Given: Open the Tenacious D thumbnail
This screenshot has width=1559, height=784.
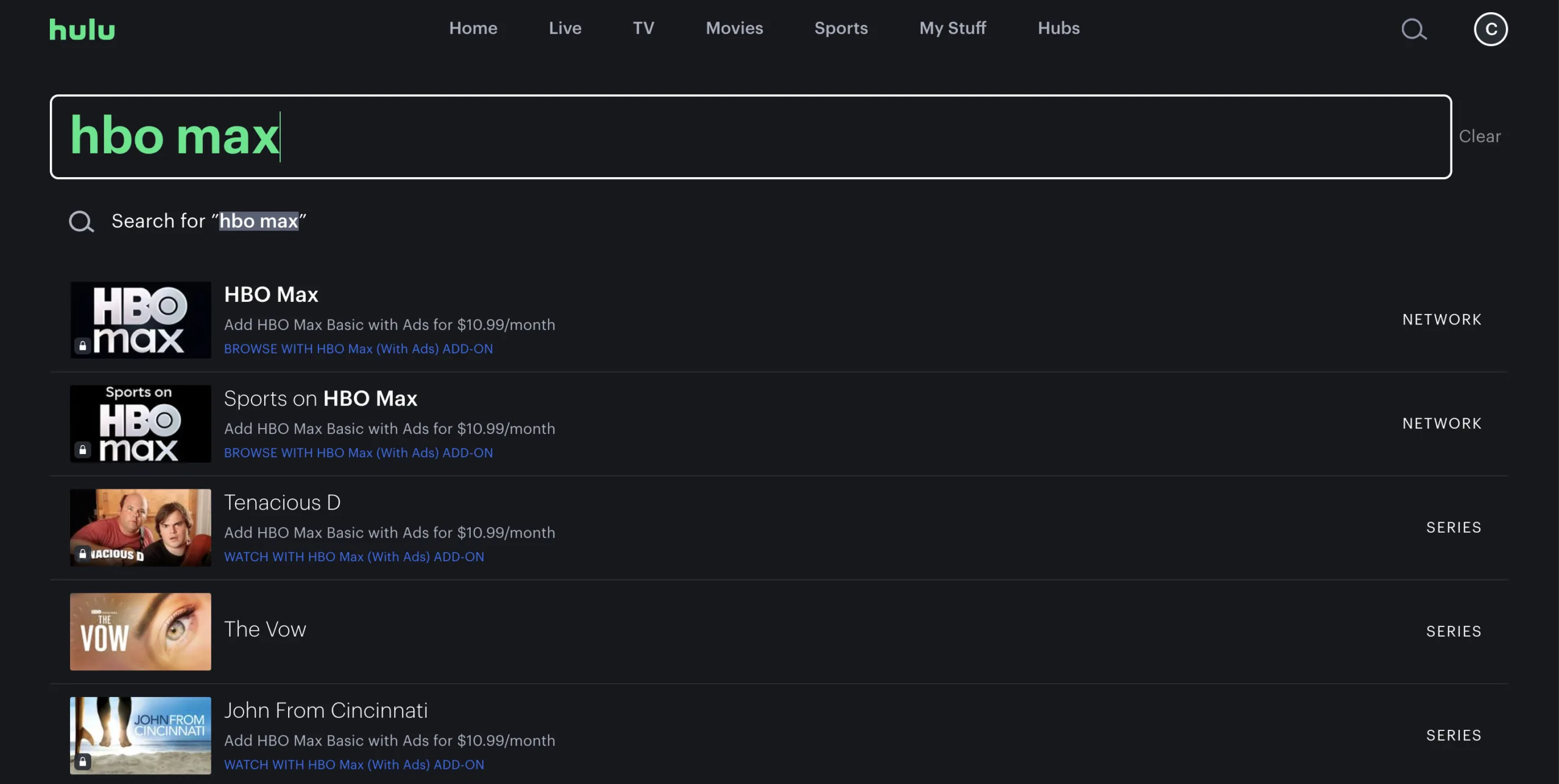Looking at the screenshot, I should [141, 528].
